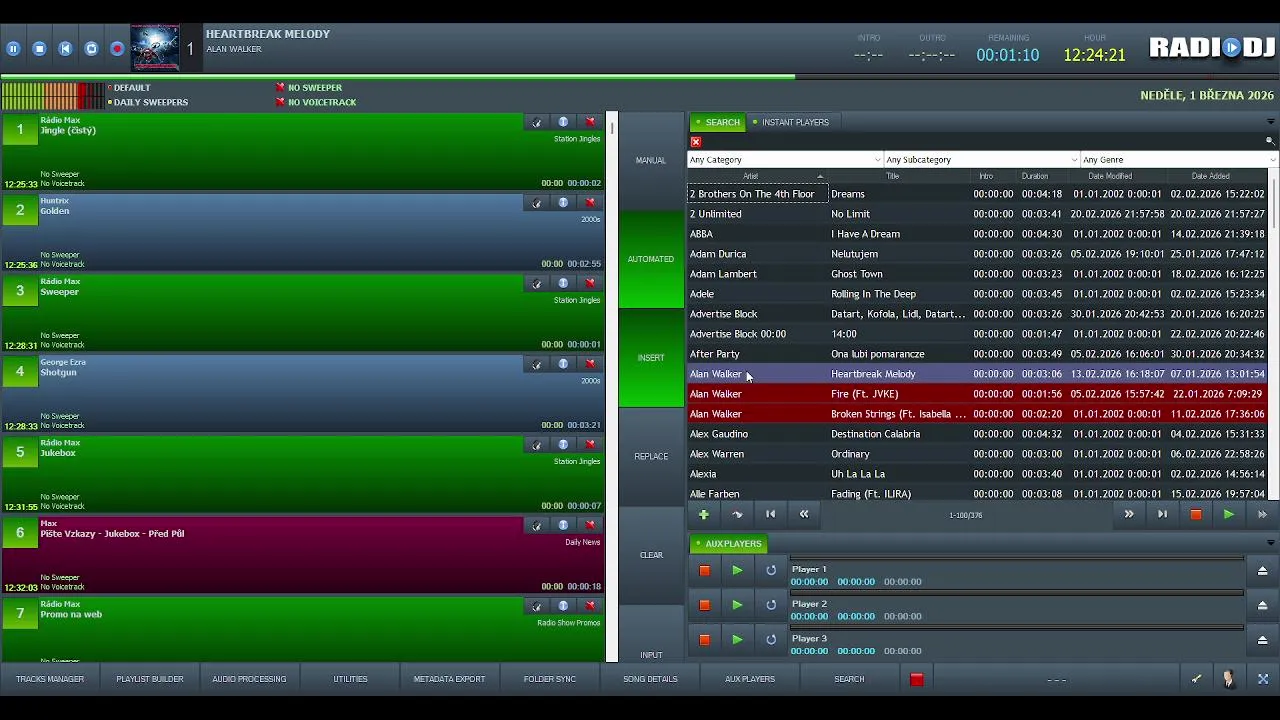Pause the main player
The image size is (1280, 720).
13,48
